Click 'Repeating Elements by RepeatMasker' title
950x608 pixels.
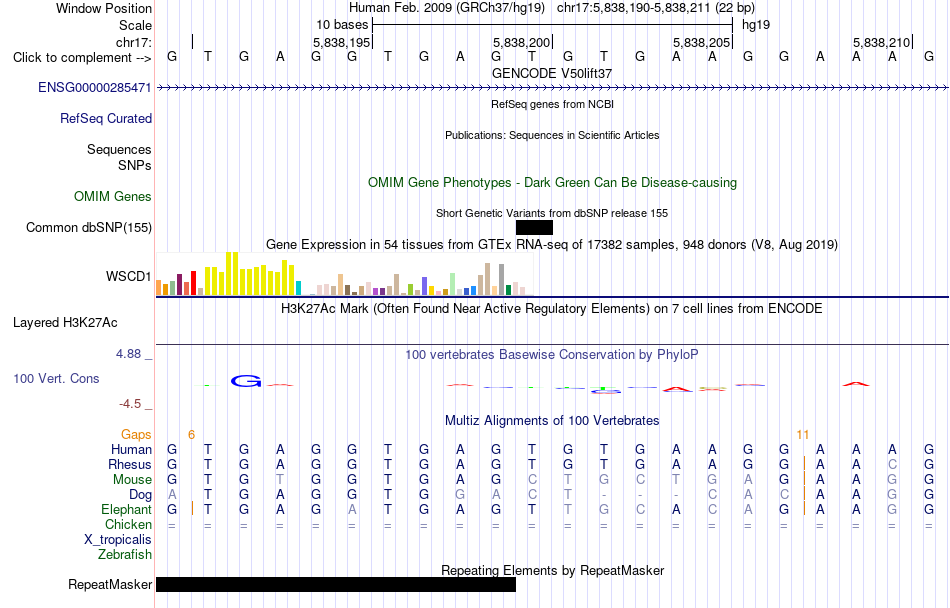point(553,570)
